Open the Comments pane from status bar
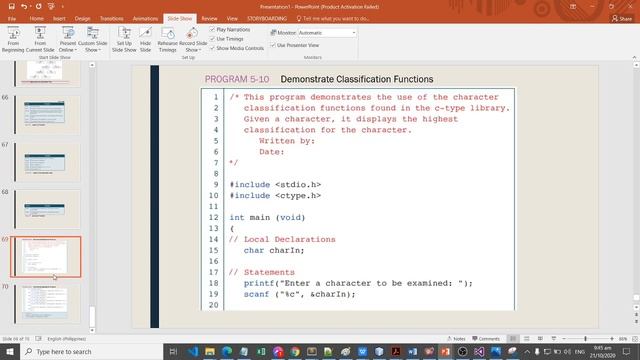Image resolution: width=640 pixels, height=360 pixels. [486, 339]
